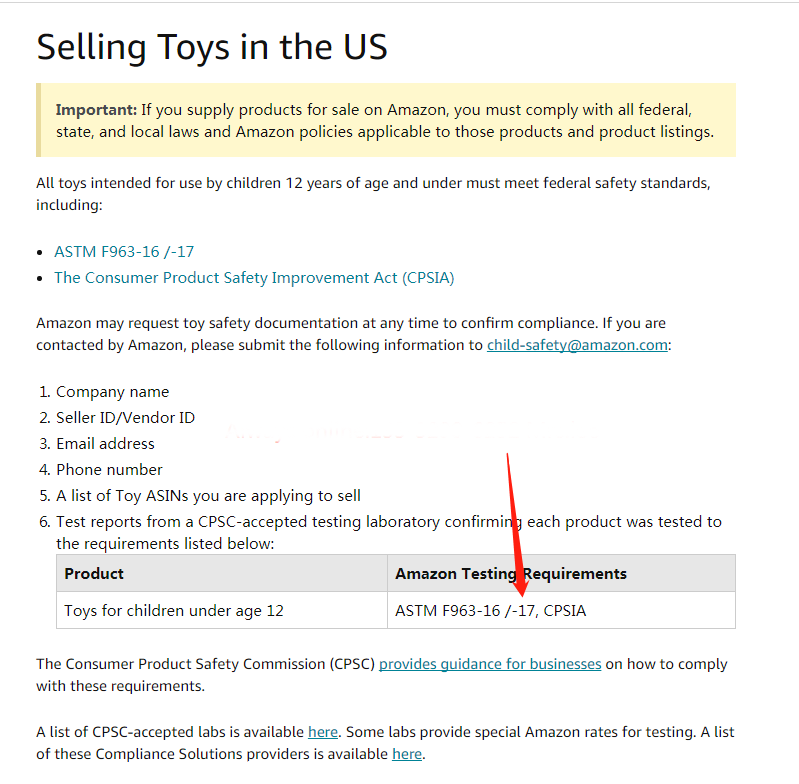Click the ASTM F963-16 /-17, CPSIA table cell
This screenshot has height=784, width=799.
point(561,610)
